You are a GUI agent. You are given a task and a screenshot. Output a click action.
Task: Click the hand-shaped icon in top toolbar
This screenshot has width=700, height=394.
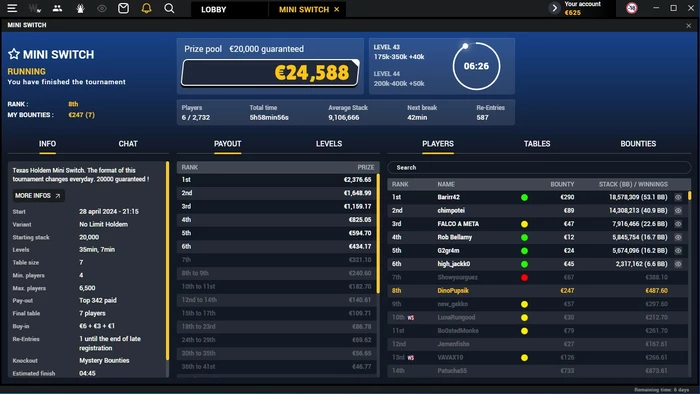point(80,8)
